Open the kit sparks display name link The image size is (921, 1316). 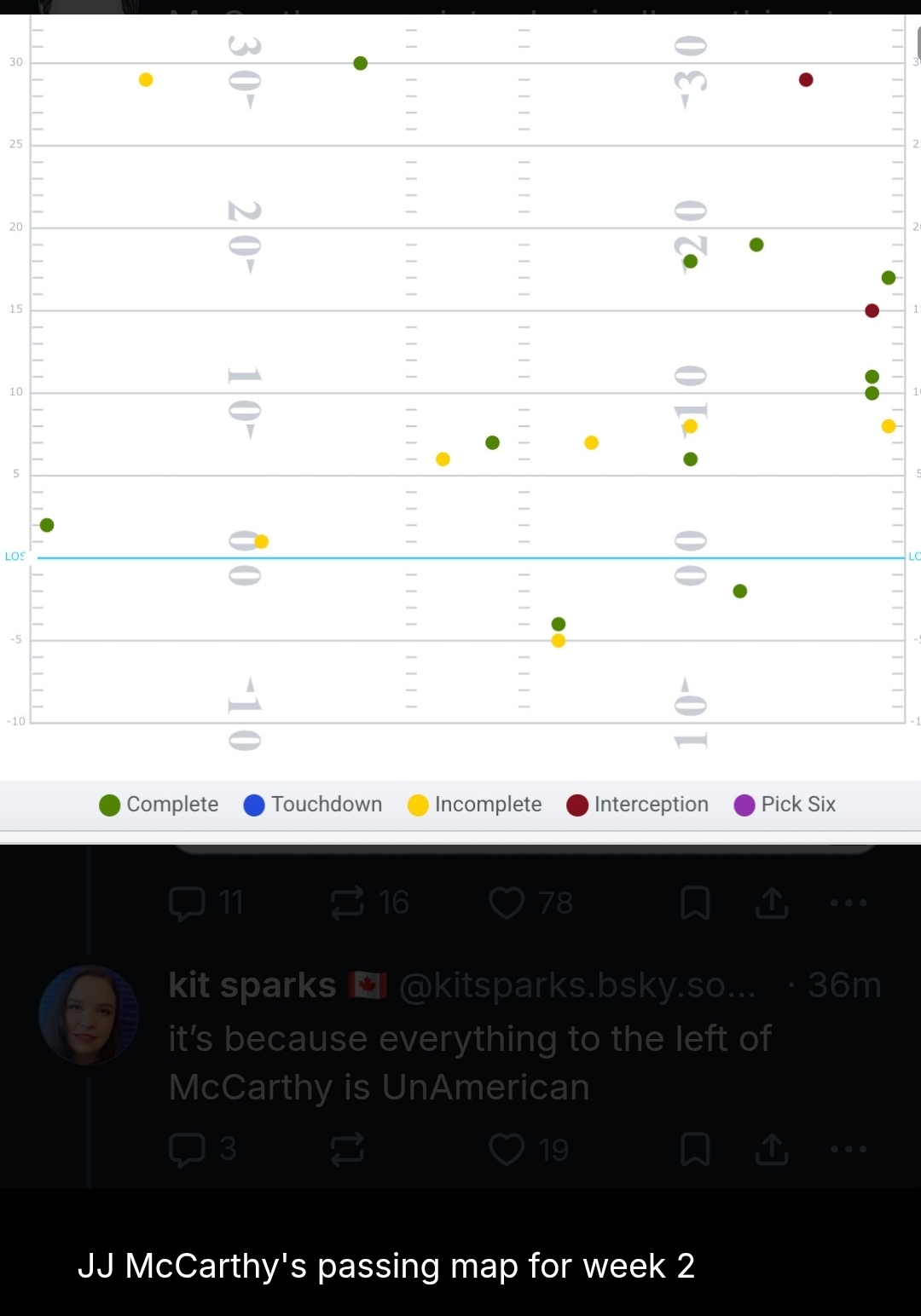[252, 985]
